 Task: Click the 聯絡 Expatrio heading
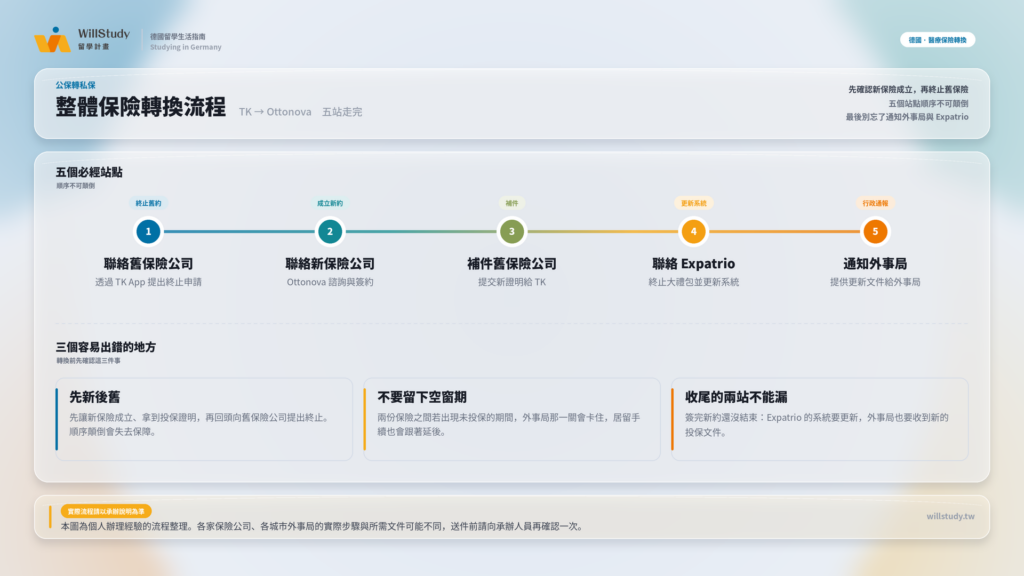tap(694, 264)
